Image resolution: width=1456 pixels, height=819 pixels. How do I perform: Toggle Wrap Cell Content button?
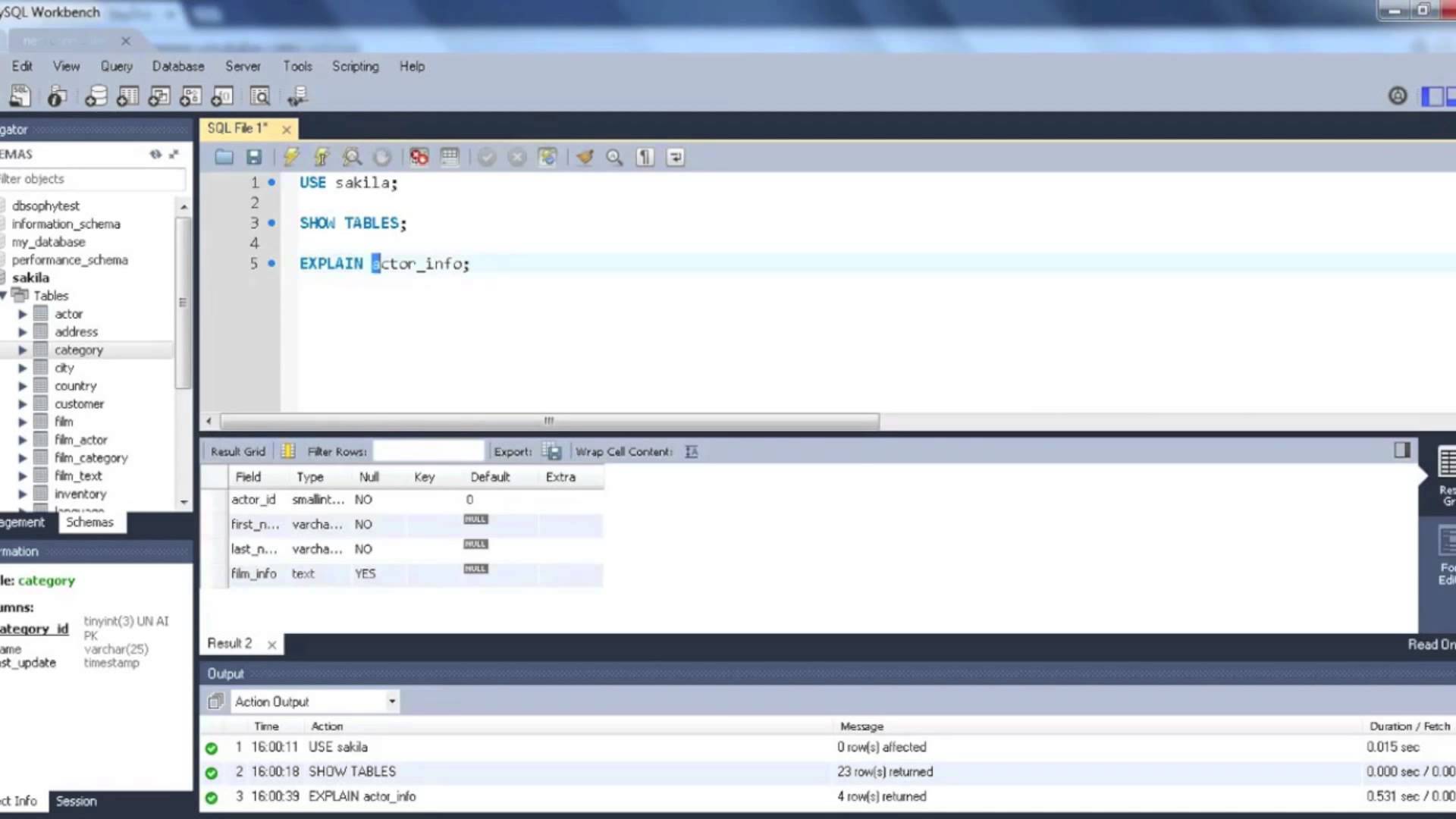point(691,452)
